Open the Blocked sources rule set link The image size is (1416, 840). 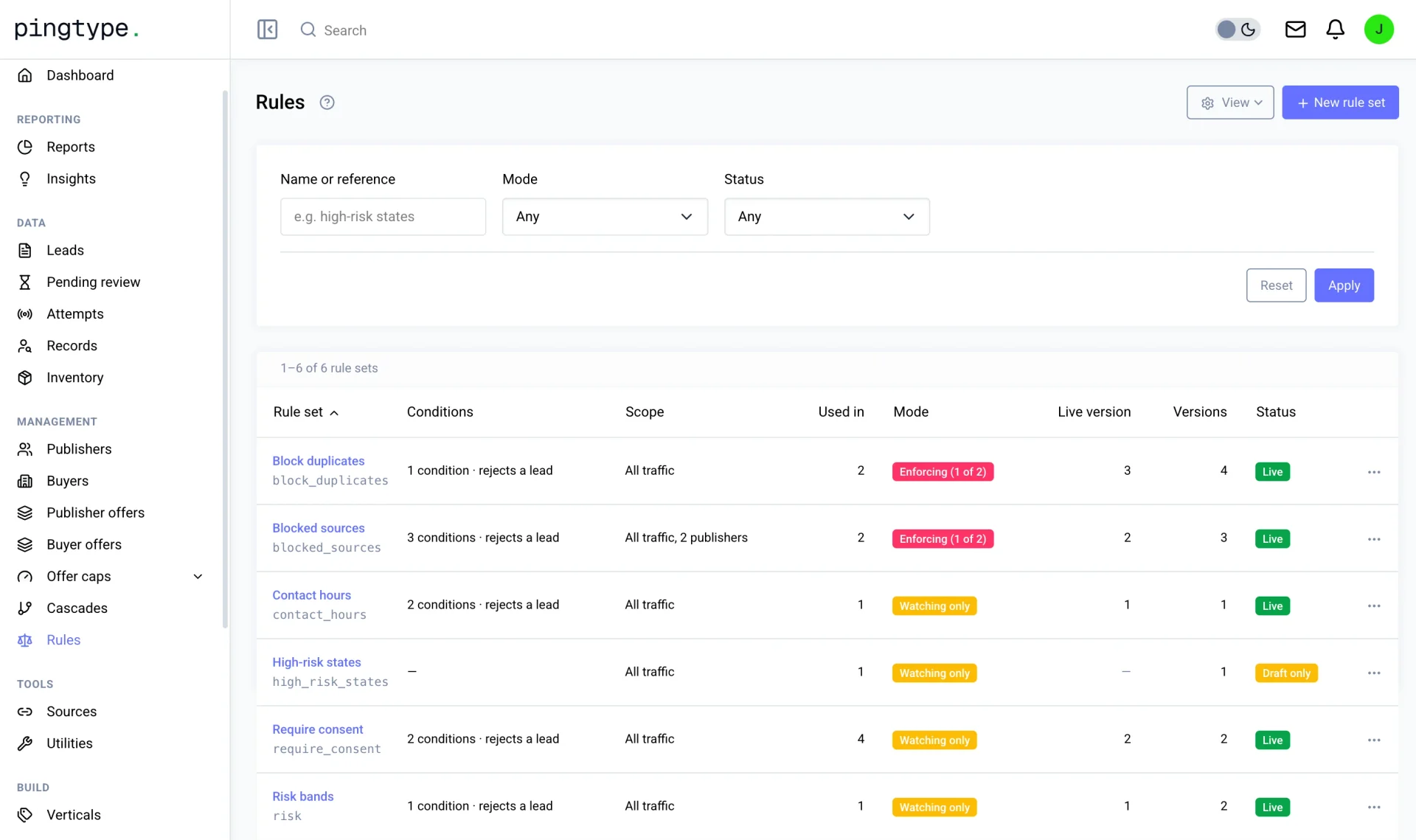319,527
